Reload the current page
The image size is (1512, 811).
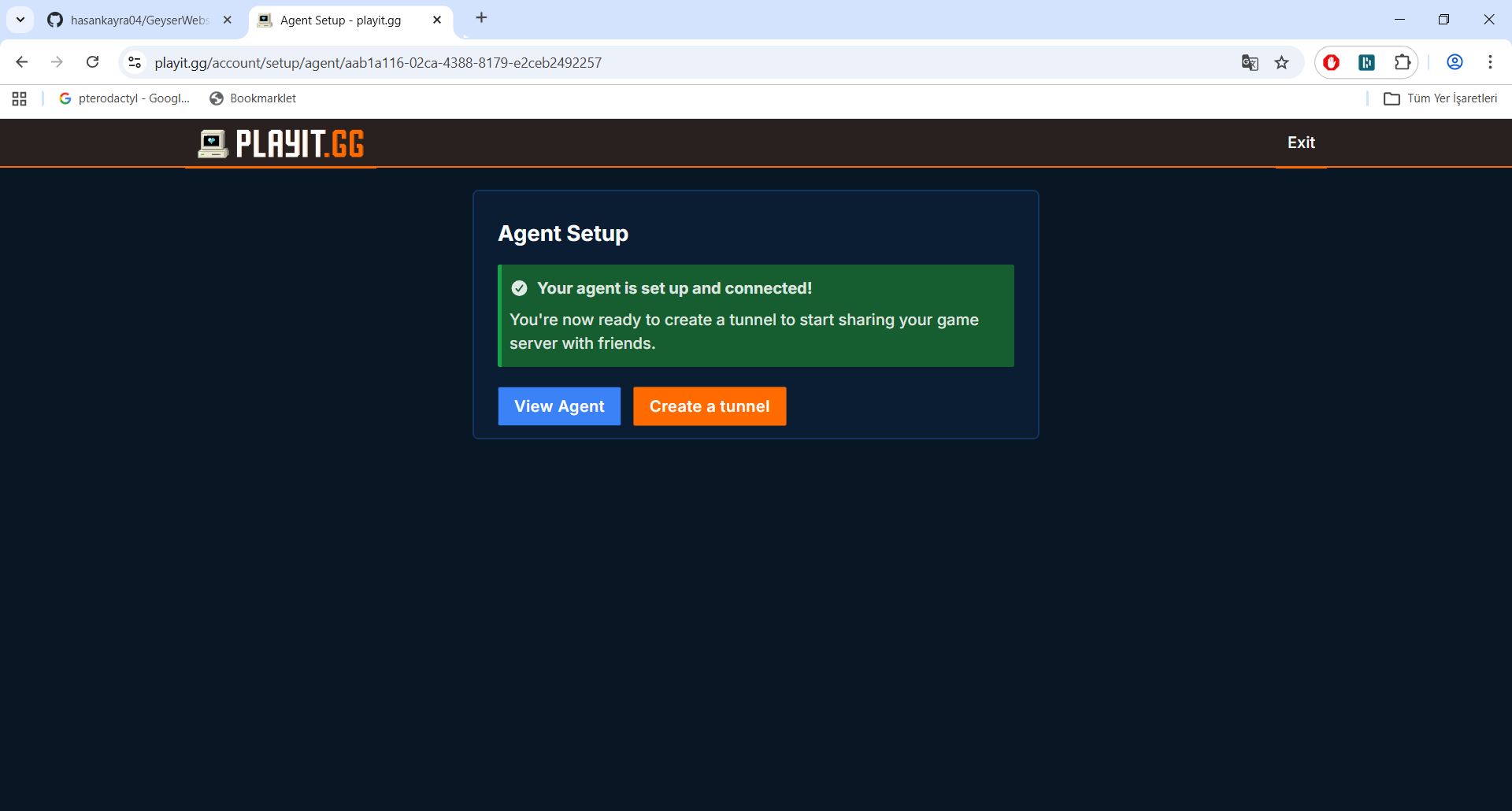coord(93,62)
